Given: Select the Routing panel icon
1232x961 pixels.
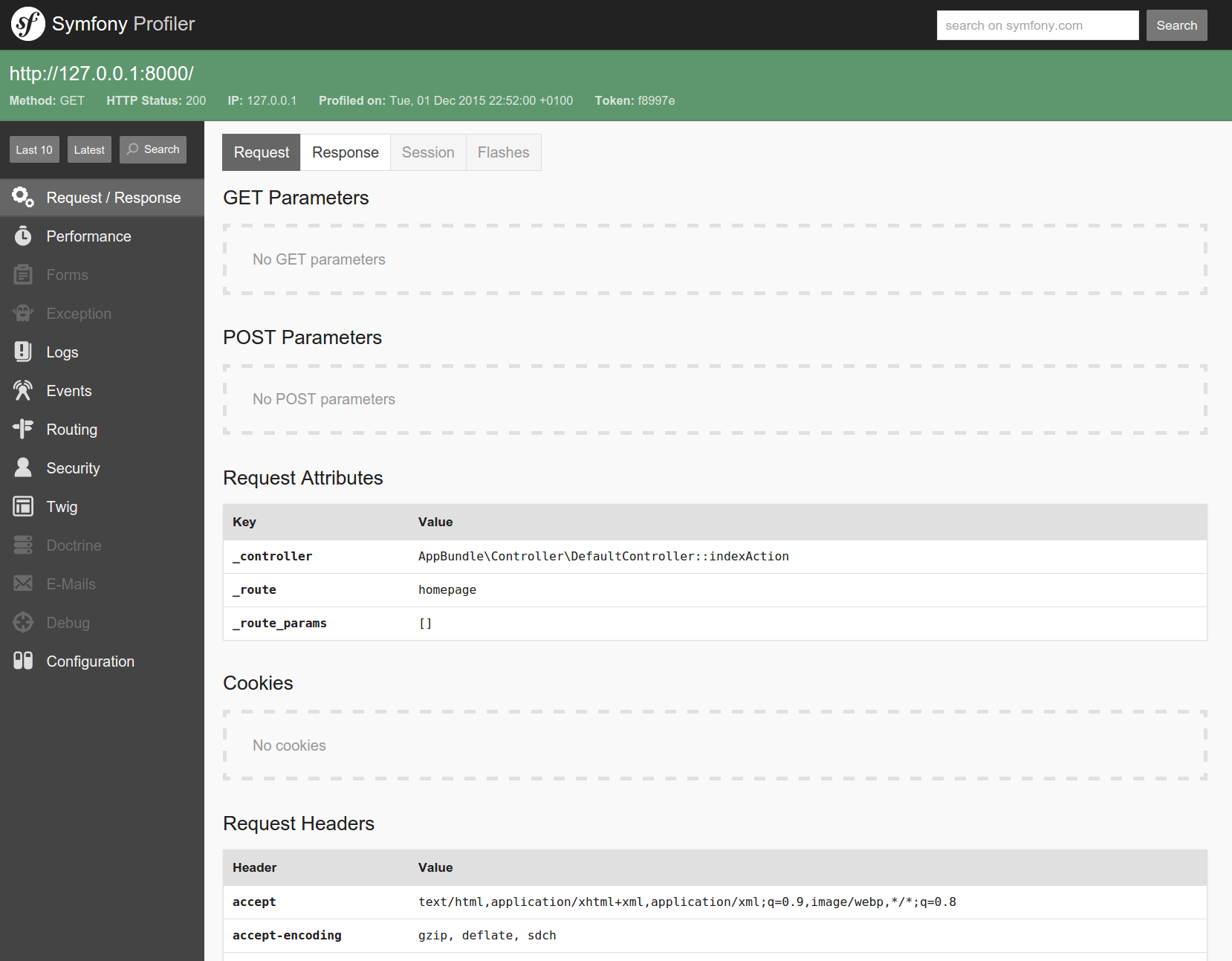Looking at the screenshot, I should [23, 429].
